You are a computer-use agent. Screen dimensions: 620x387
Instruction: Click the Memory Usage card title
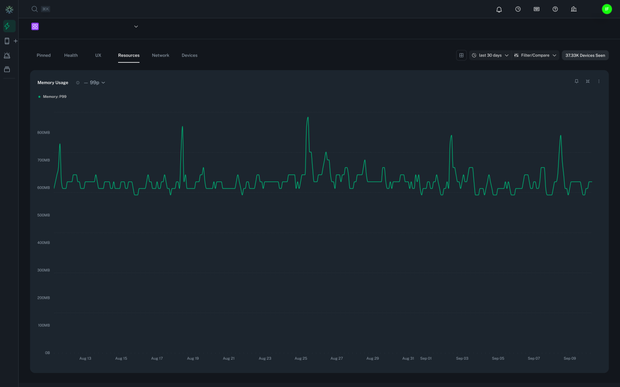coord(53,83)
